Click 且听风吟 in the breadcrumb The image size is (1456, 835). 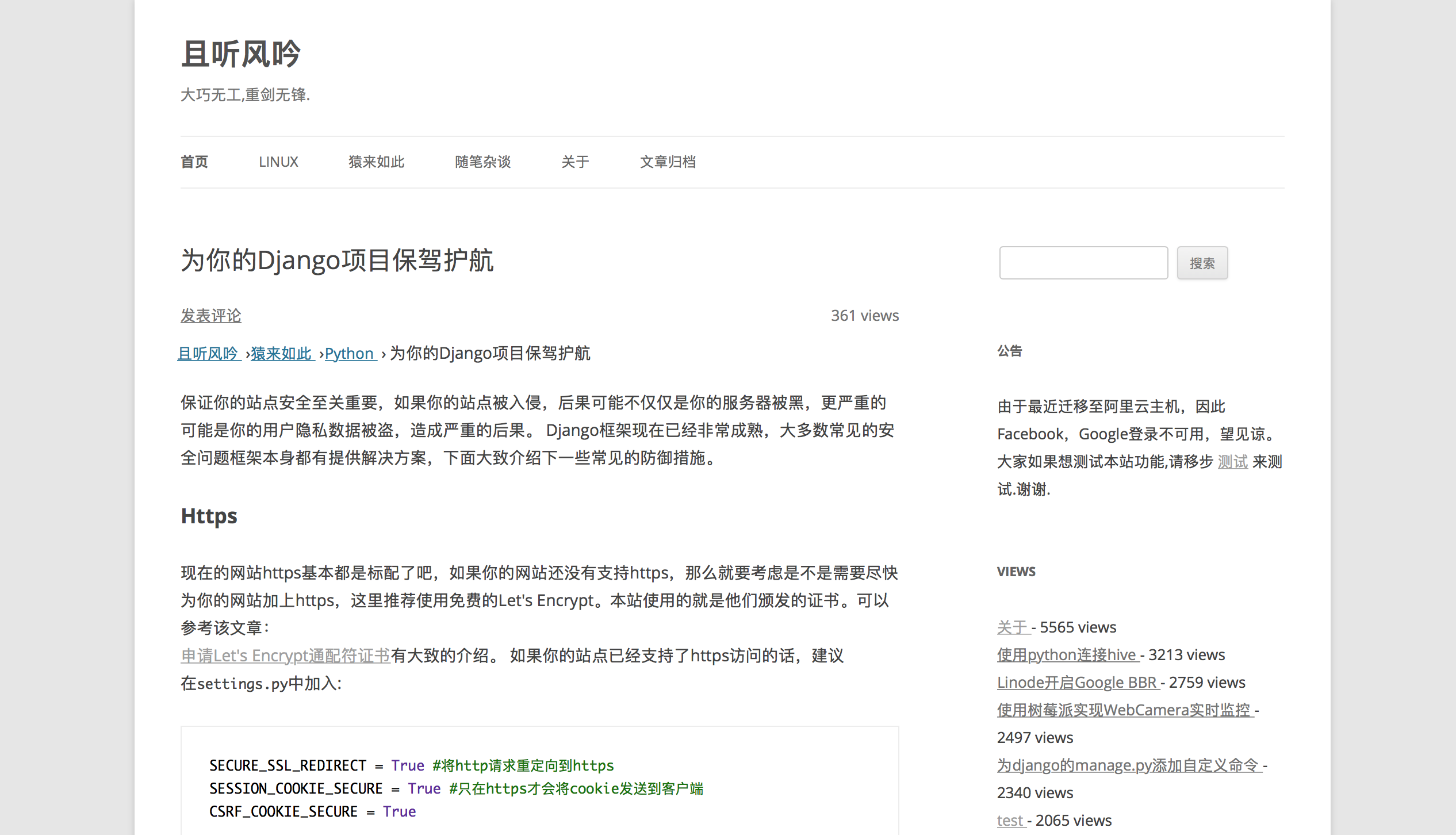pos(208,353)
